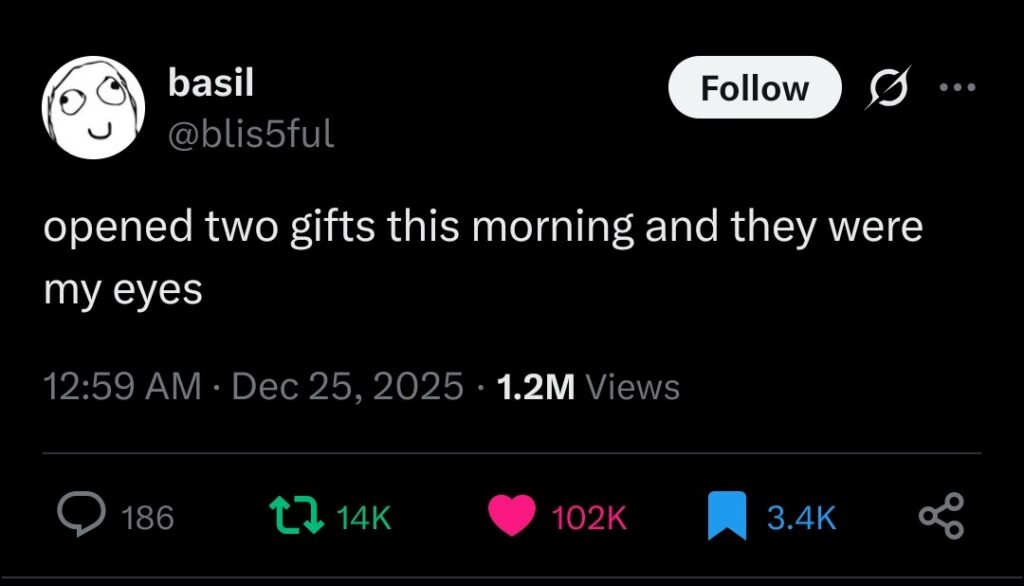Click the Dec 25, 2025 date
Viewport: 1024px width, 586px height.
(x=347, y=386)
